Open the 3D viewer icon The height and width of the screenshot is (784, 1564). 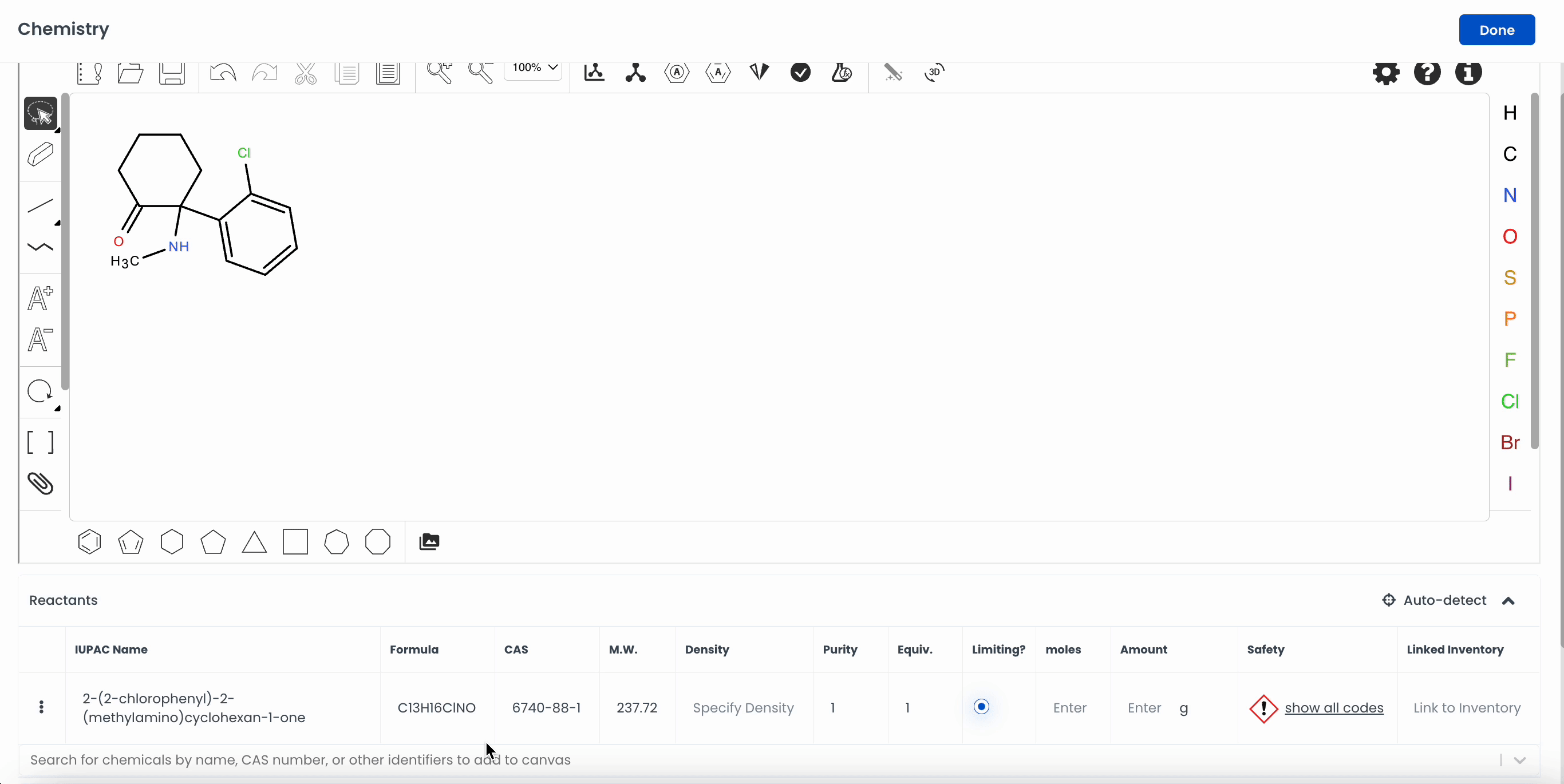[x=934, y=72]
